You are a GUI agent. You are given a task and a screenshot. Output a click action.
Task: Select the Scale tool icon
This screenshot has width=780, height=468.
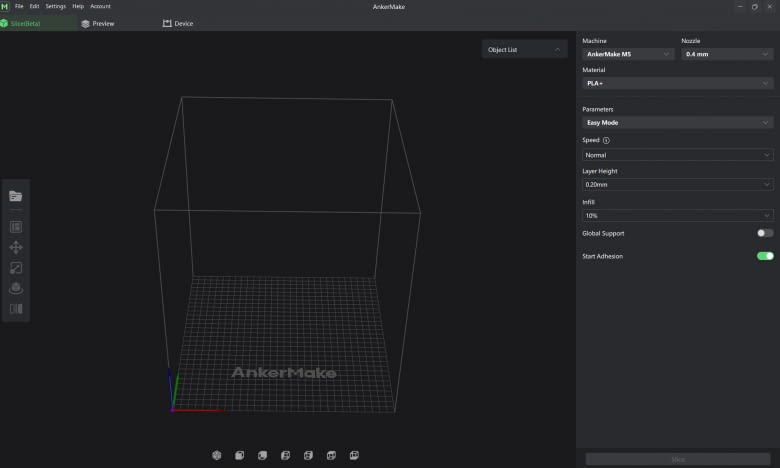coord(16,268)
